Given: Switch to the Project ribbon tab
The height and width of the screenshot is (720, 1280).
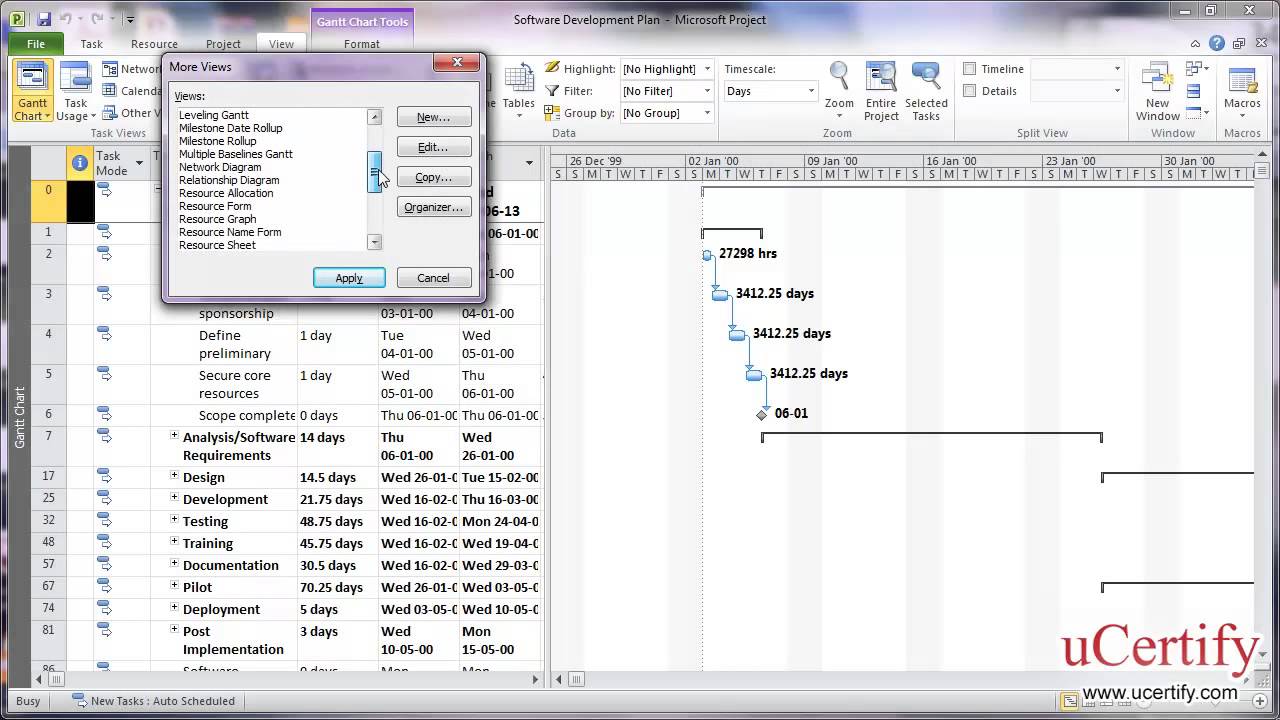Looking at the screenshot, I should [x=223, y=44].
